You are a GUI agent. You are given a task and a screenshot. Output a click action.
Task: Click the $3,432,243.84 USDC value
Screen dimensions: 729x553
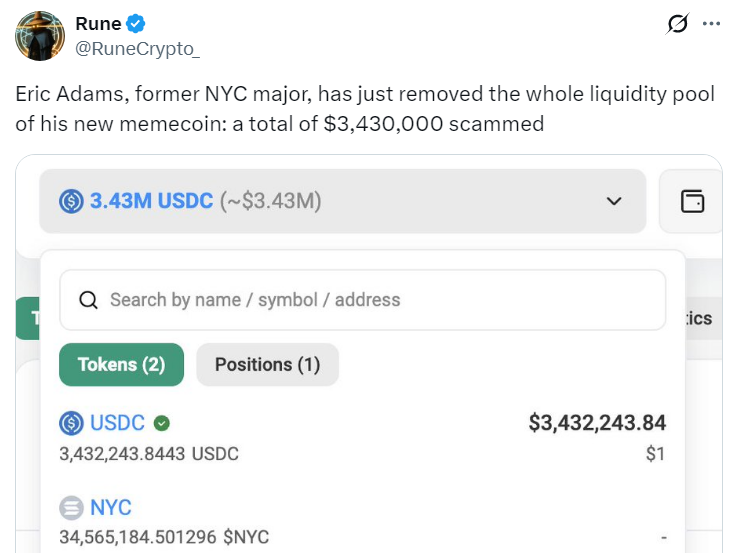597,423
